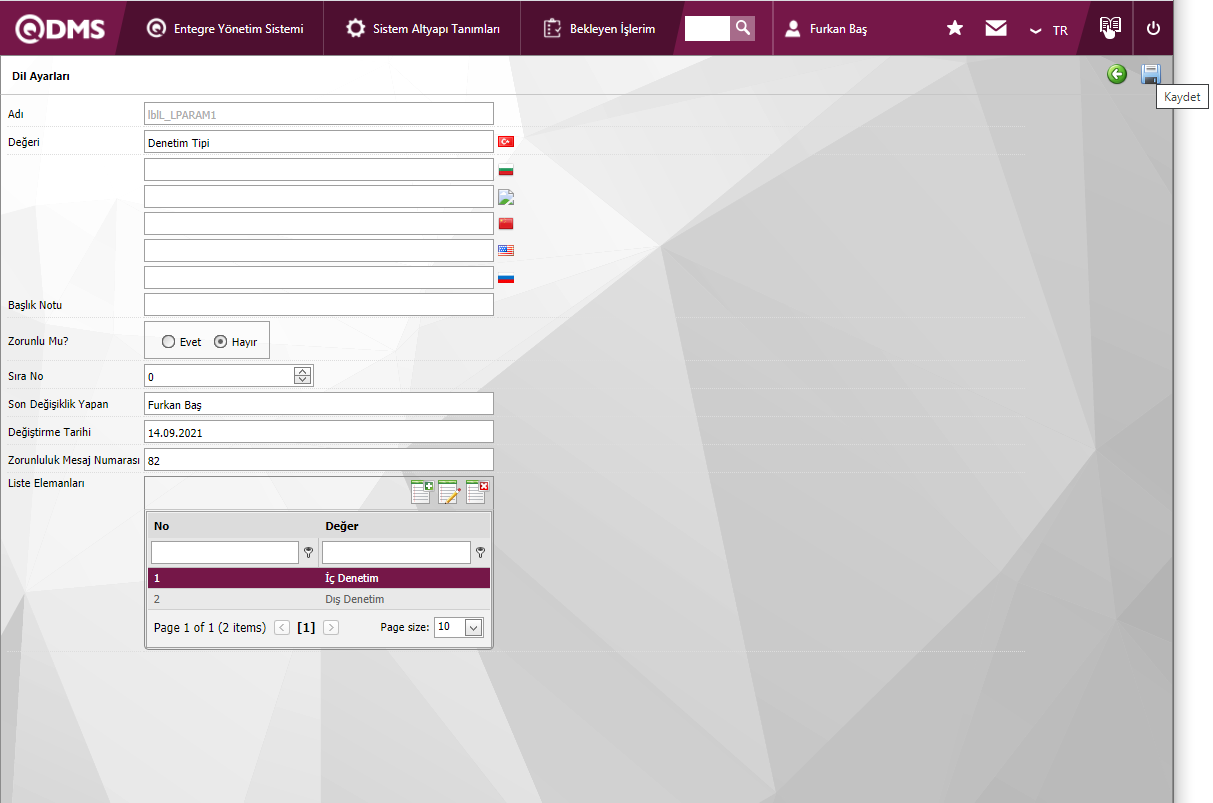
Task: Click the Russian flag icon
Action: [506, 278]
